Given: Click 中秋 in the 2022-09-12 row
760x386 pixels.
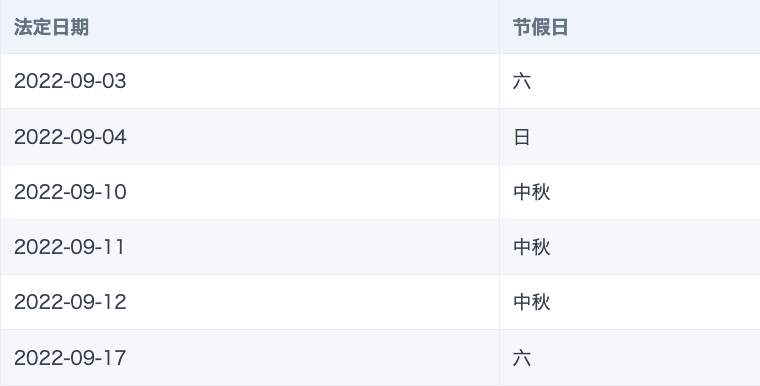Looking at the screenshot, I should [532, 302].
